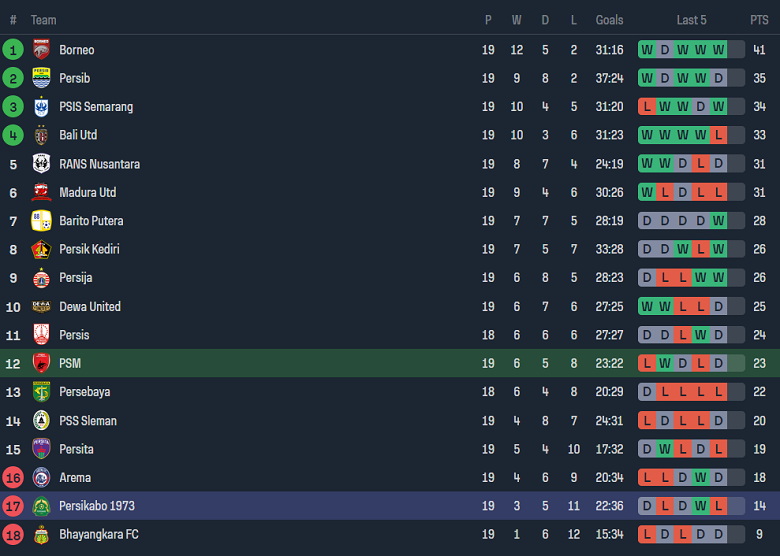Click the Persib club logo
The height and width of the screenshot is (556, 780).
tap(41, 78)
